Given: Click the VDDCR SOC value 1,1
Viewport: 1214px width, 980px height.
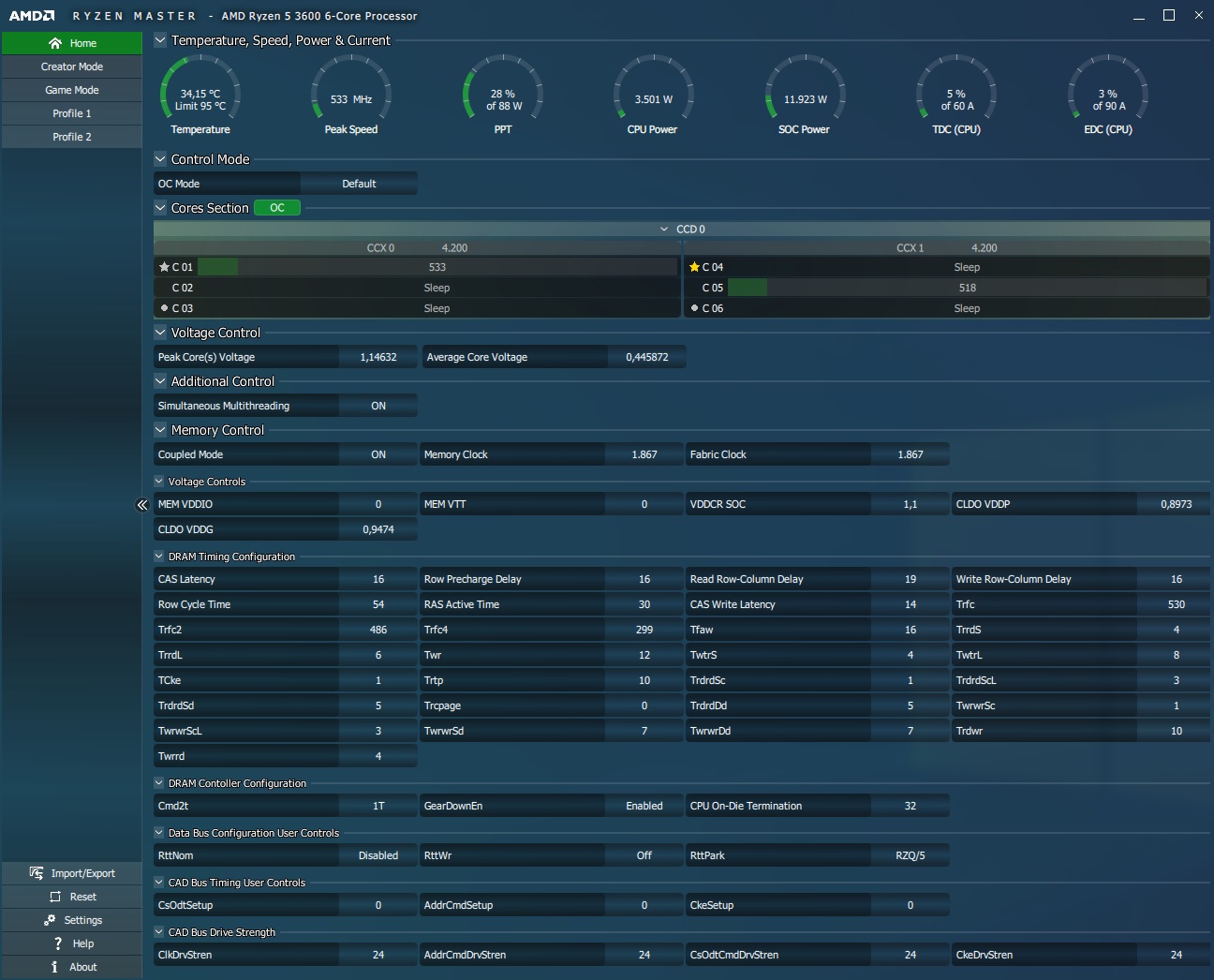Looking at the screenshot, I should click(x=910, y=504).
